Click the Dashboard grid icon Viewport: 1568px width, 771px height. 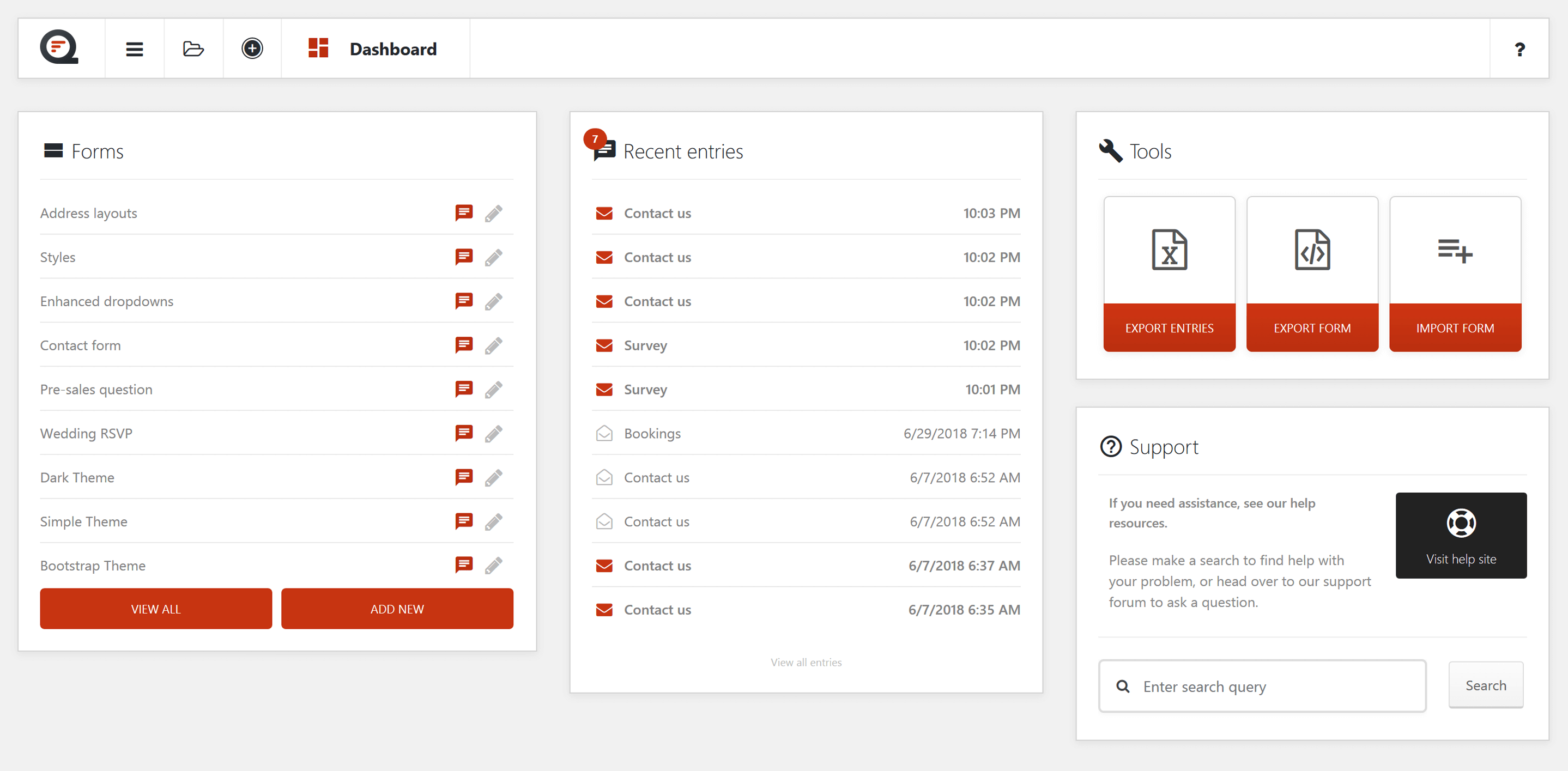(318, 48)
